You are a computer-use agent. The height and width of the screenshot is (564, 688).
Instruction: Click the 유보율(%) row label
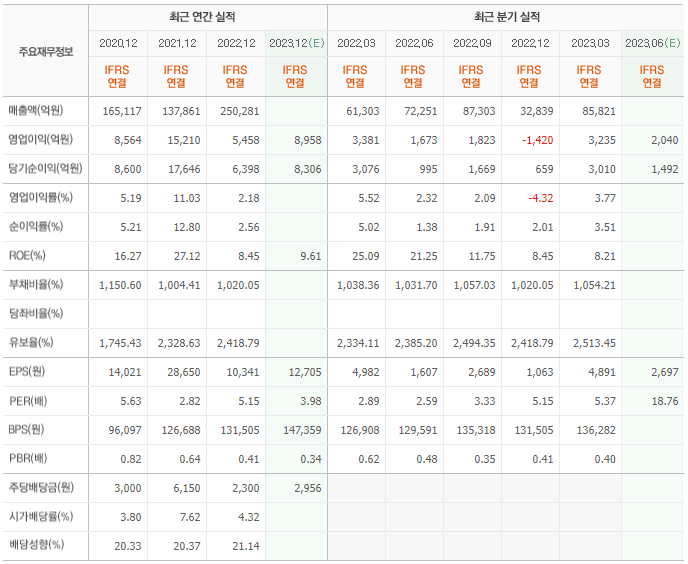31,342
